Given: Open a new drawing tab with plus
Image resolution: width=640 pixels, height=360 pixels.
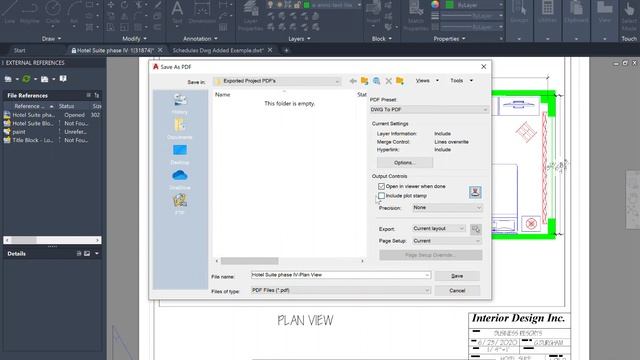Looking at the screenshot, I should pos(286,51).
